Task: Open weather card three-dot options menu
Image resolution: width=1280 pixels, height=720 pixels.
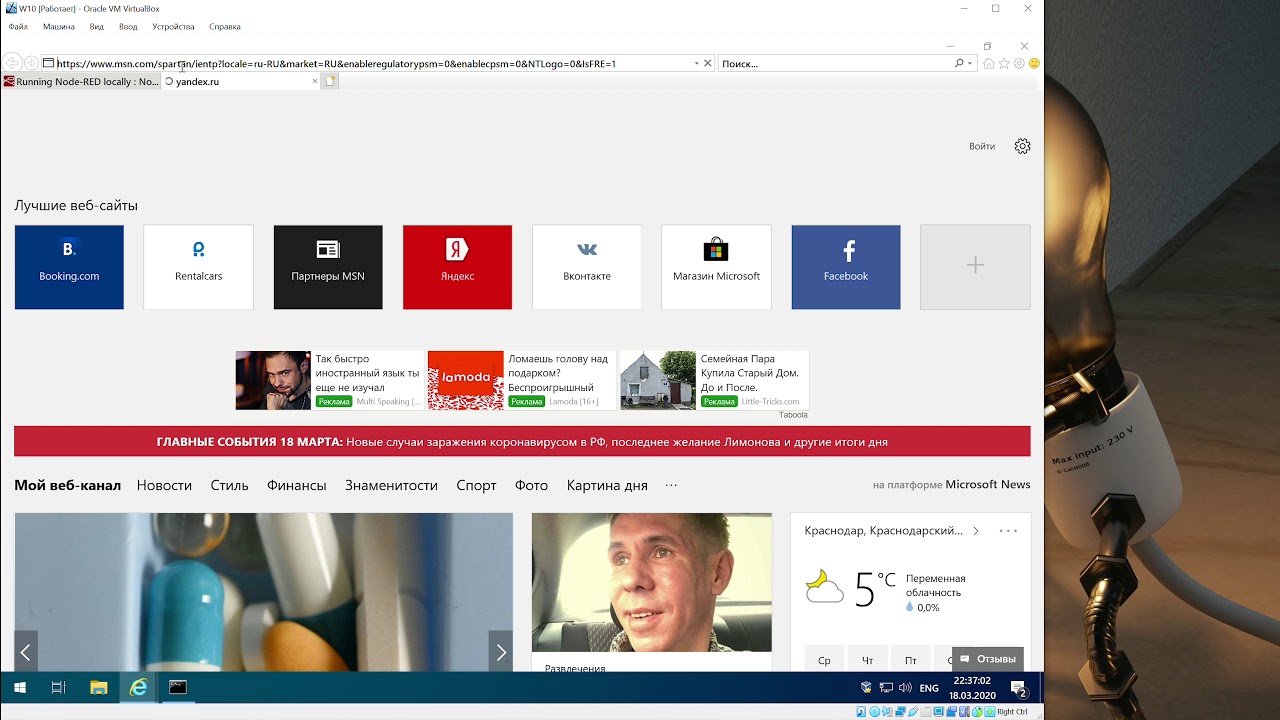Action: [1008, 531]
